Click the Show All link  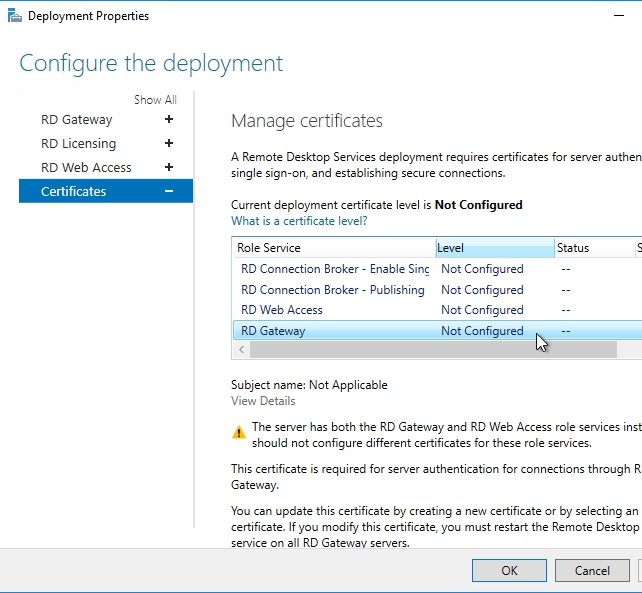click(x=155, y=100)
